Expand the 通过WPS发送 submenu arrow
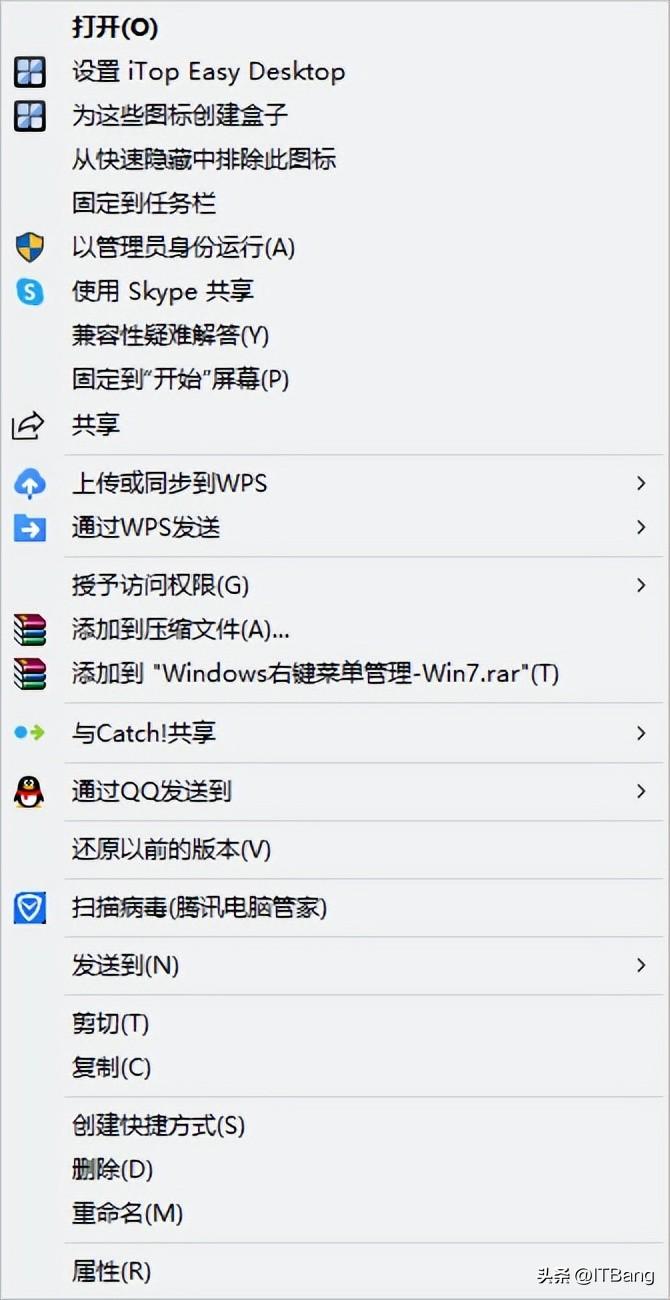670x1300 pixels. click(x=641, y=527)
